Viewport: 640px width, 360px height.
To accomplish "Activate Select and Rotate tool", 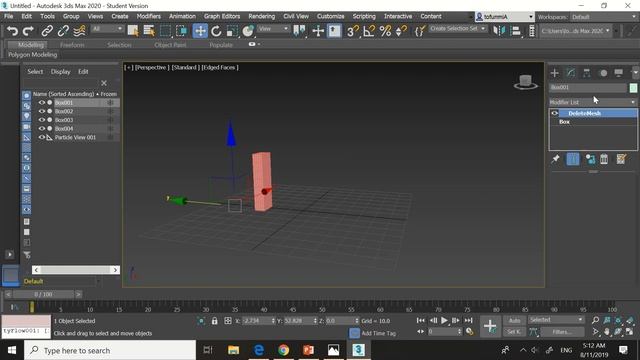I will click(216, 31).
